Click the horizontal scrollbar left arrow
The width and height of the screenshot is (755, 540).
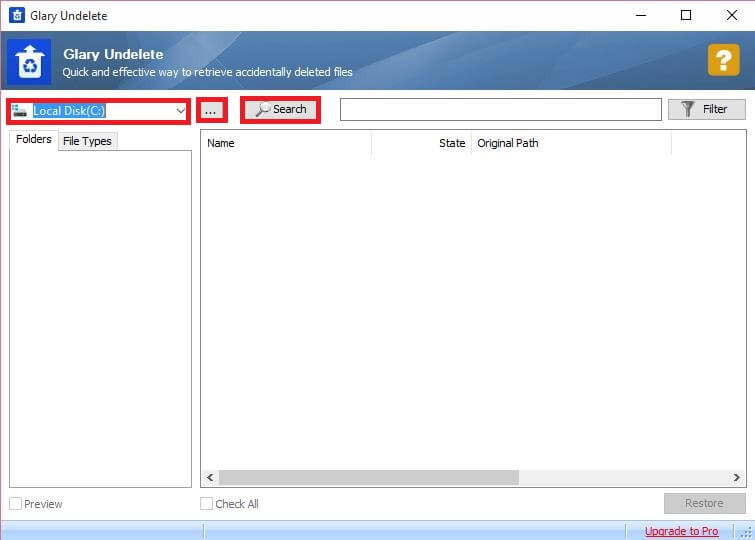pos(210,477)
